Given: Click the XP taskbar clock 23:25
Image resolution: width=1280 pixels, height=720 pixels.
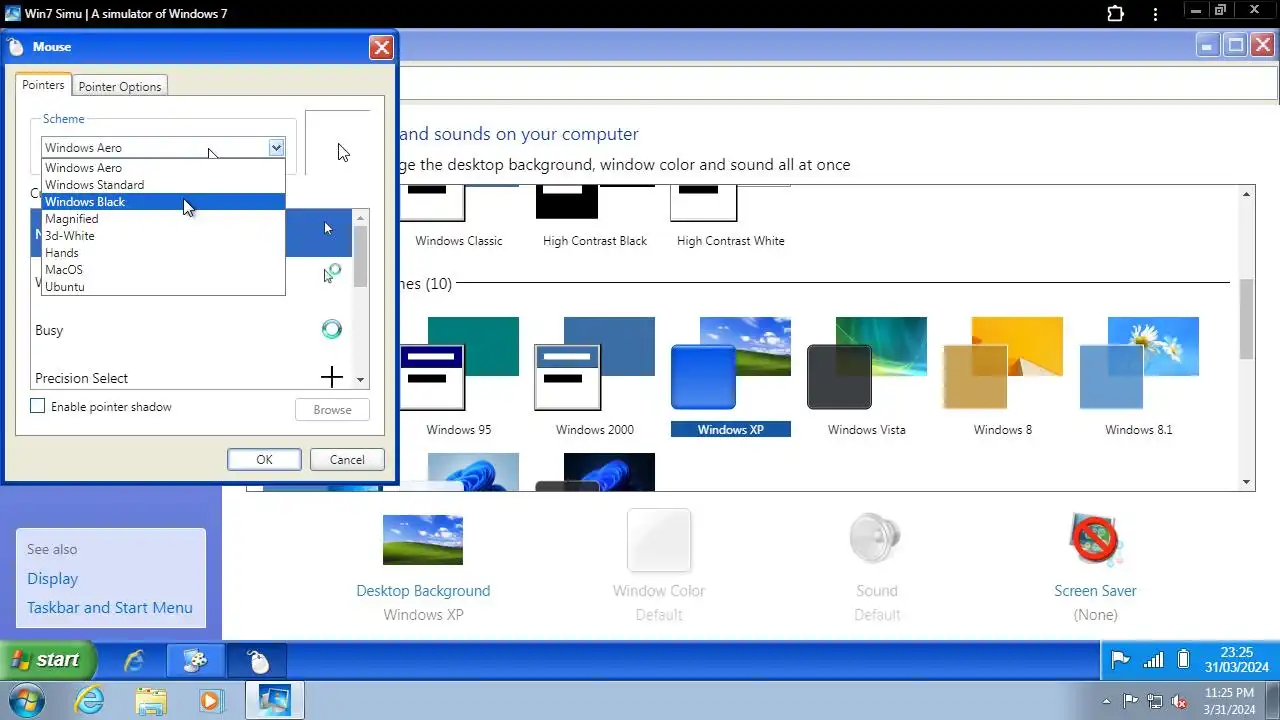Looking at the screenshot, I should pyautogui.click(x=1237, y=660).
